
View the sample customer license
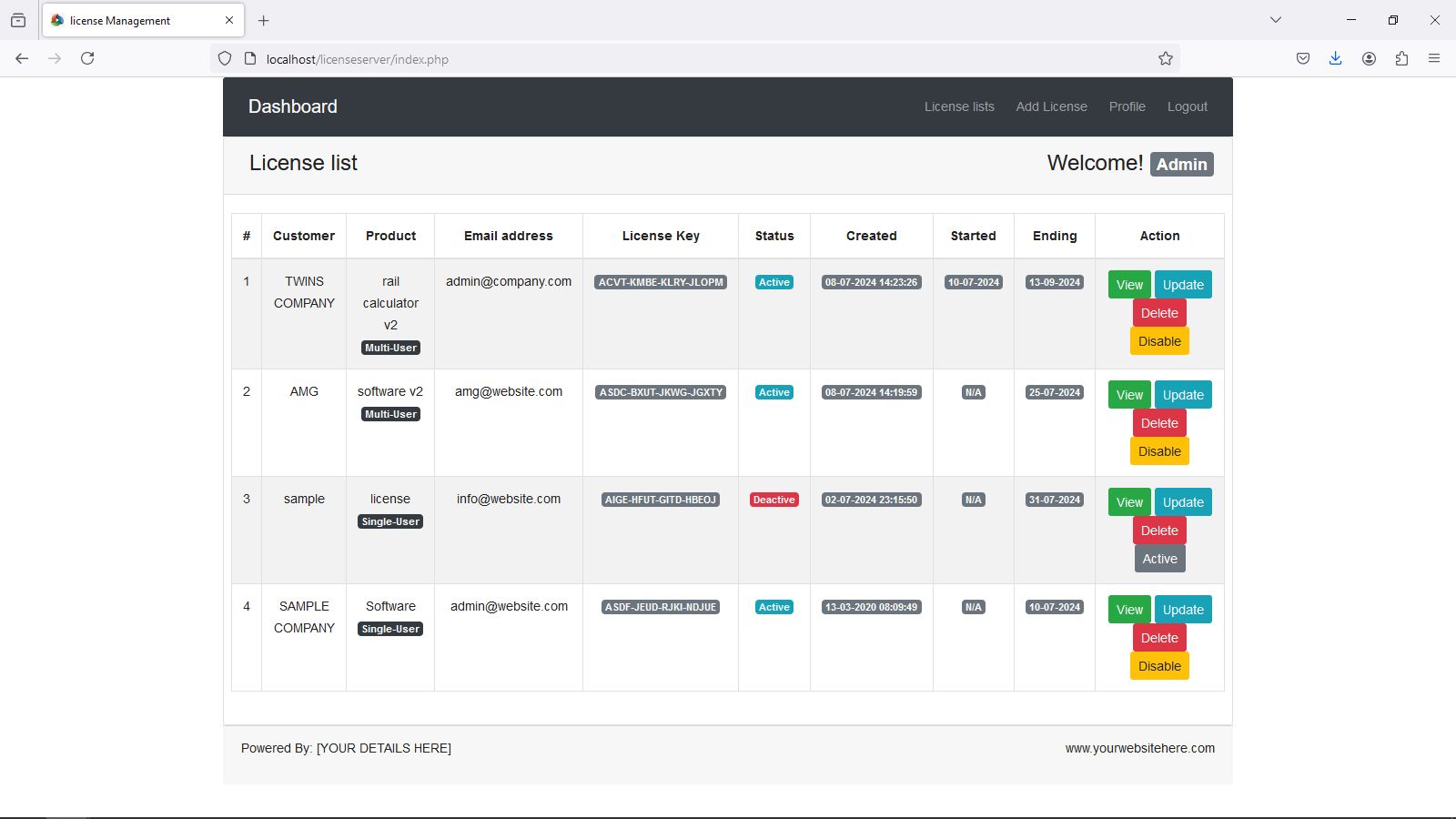1129,502
